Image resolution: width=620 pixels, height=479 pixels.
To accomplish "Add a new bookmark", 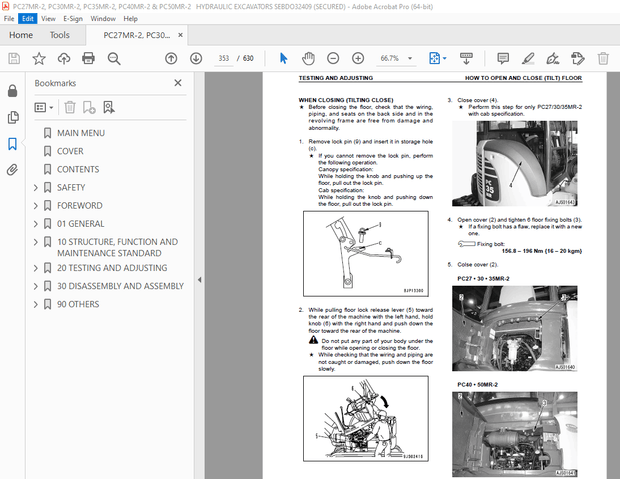I will [89, 107].
